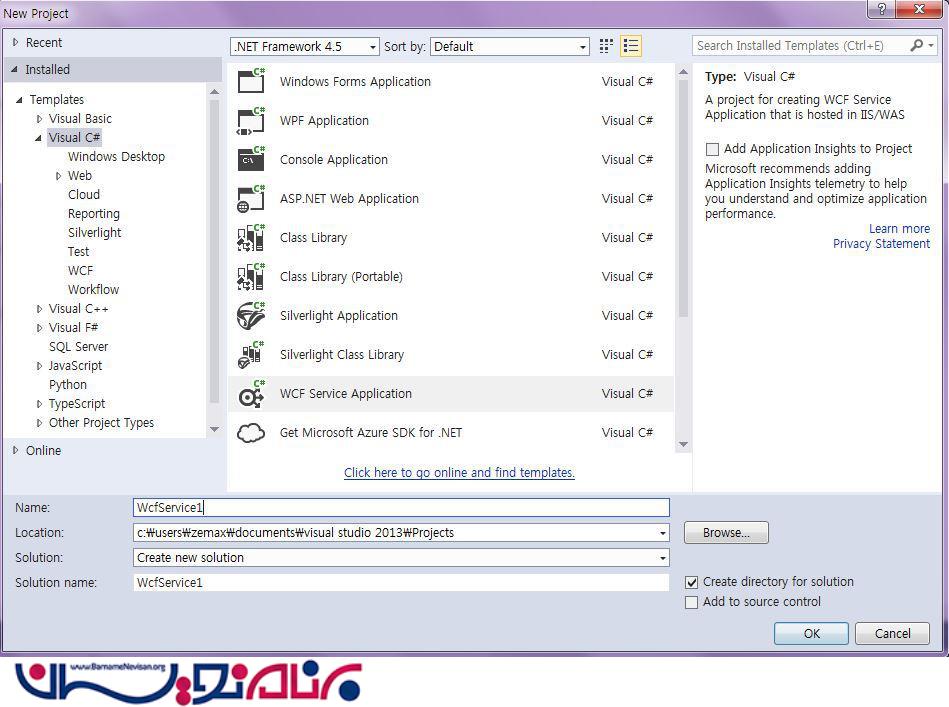Tick the Add to source control checkbox
Image resolution: width=949 pixels, height=707 pixels.
coord(691,602)
